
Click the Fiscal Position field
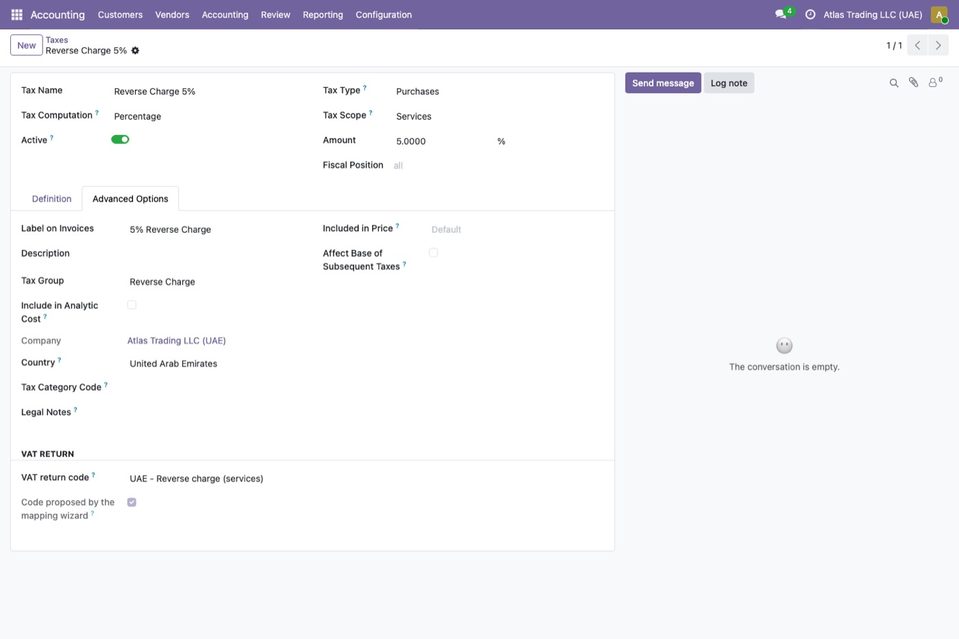tap(497, 166)
